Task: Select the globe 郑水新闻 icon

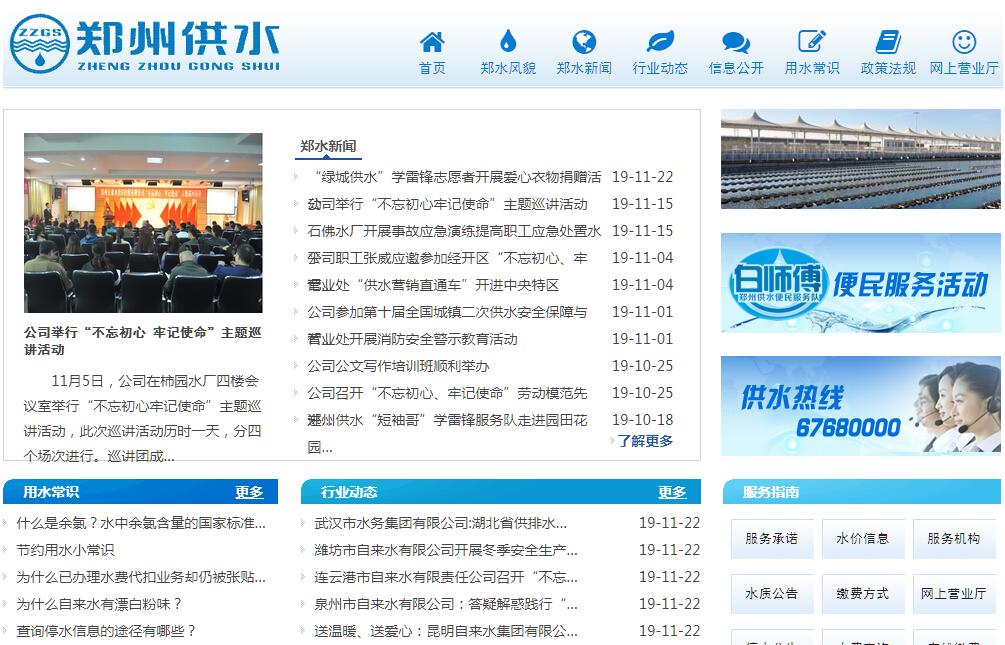Action: tap(584, 42)
